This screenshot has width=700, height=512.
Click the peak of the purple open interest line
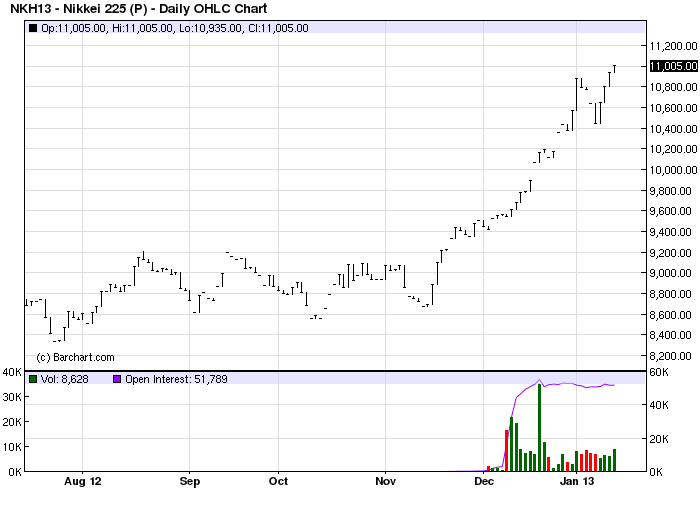(x=539, y=380)
